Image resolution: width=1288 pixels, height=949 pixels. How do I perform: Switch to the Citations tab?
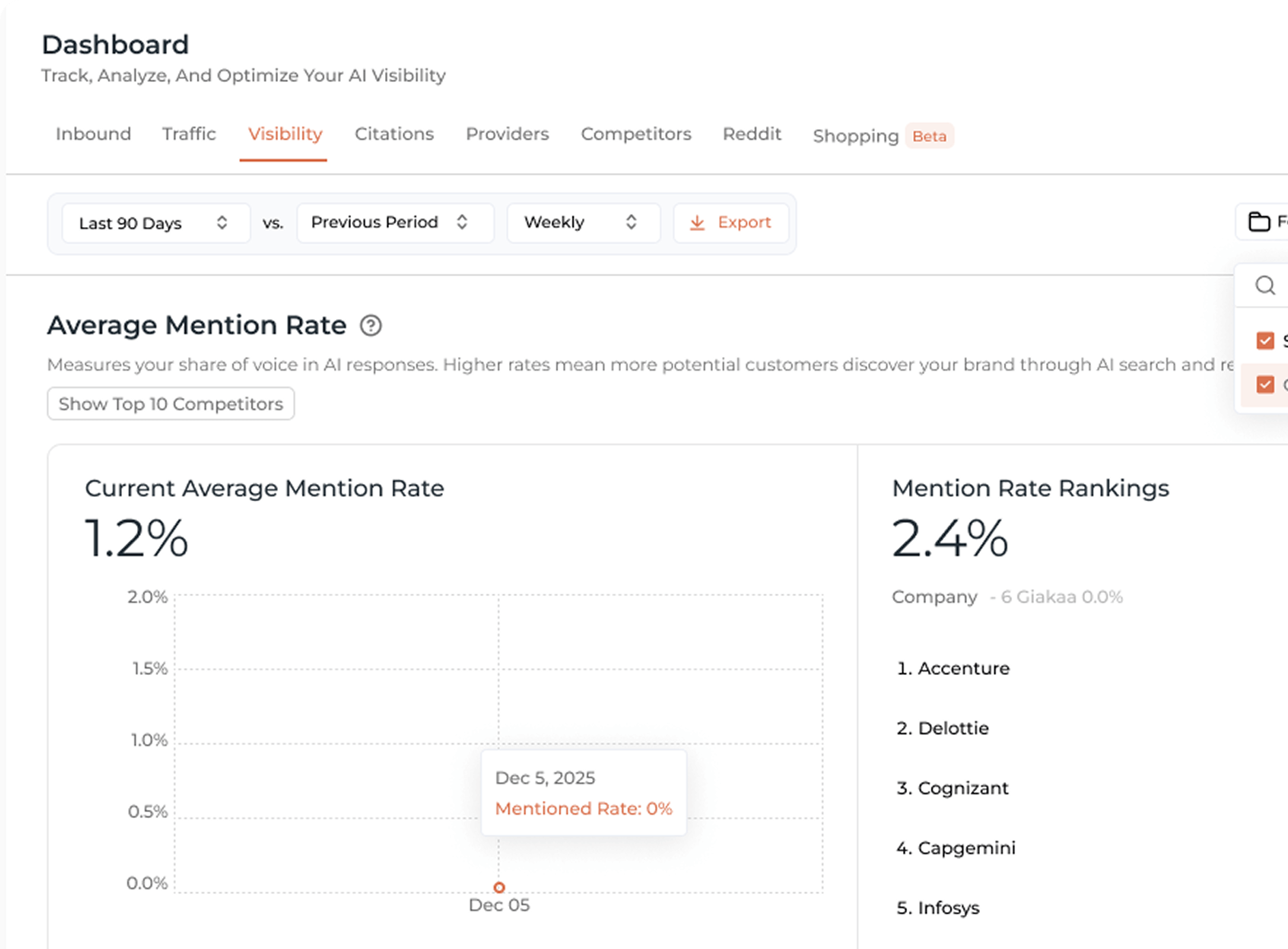pyautogui.click(x=394, y=134)
